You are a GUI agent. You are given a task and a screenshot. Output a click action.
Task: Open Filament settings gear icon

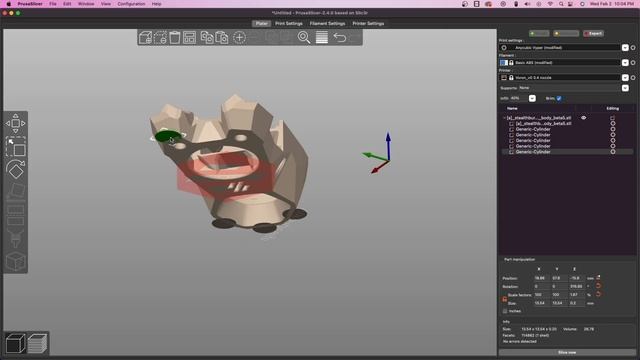[x=633, y=63]
